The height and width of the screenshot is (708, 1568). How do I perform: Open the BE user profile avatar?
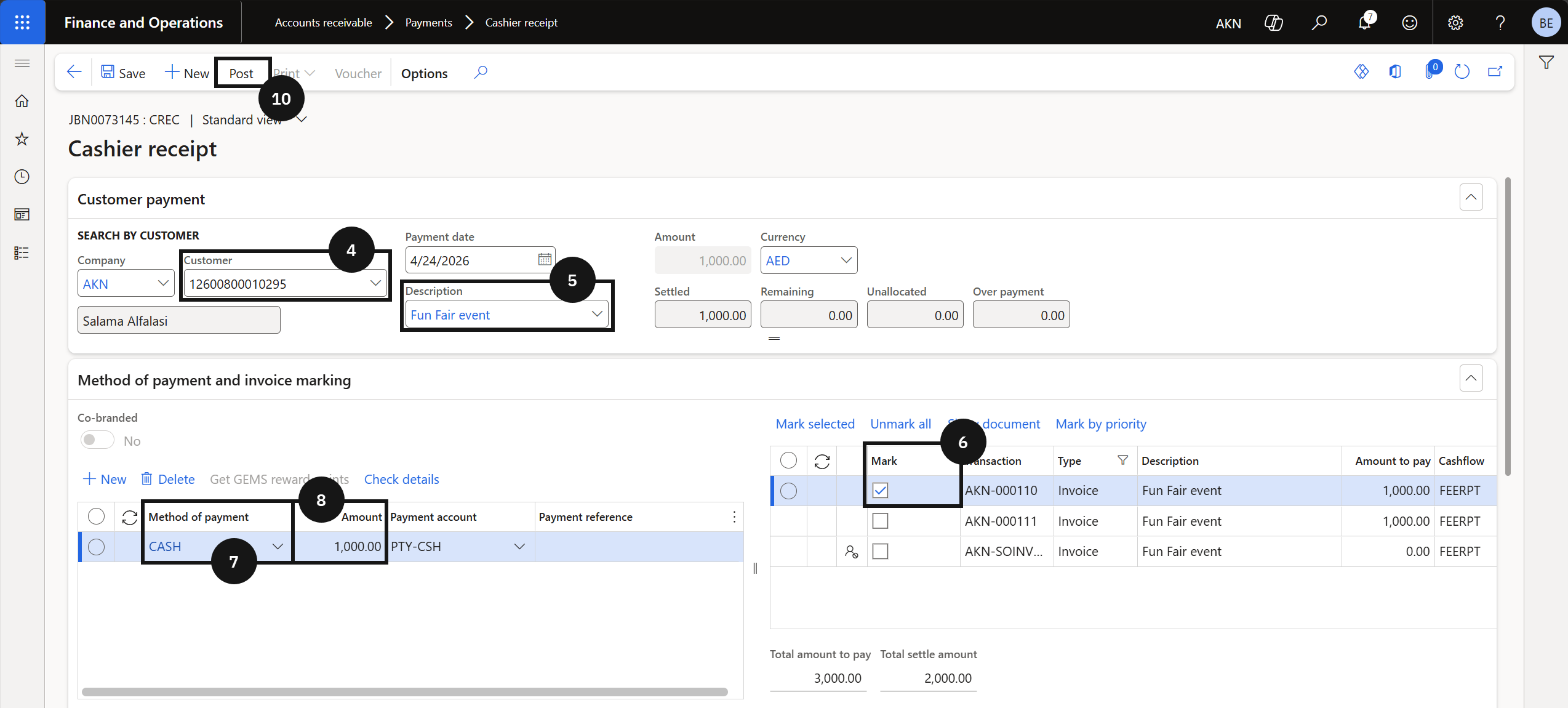1546,23
